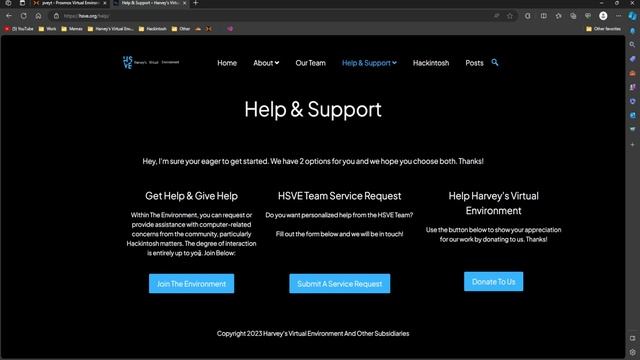Open browser extensions icon

(528, 16)
